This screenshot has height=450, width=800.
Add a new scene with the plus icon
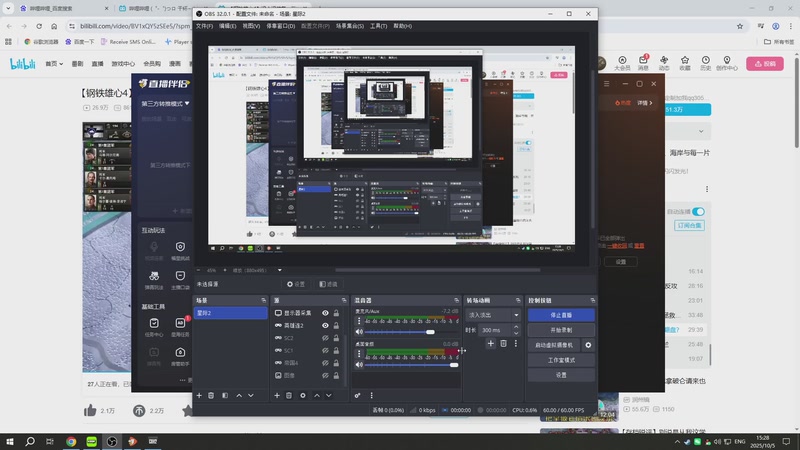pos(199,395)
